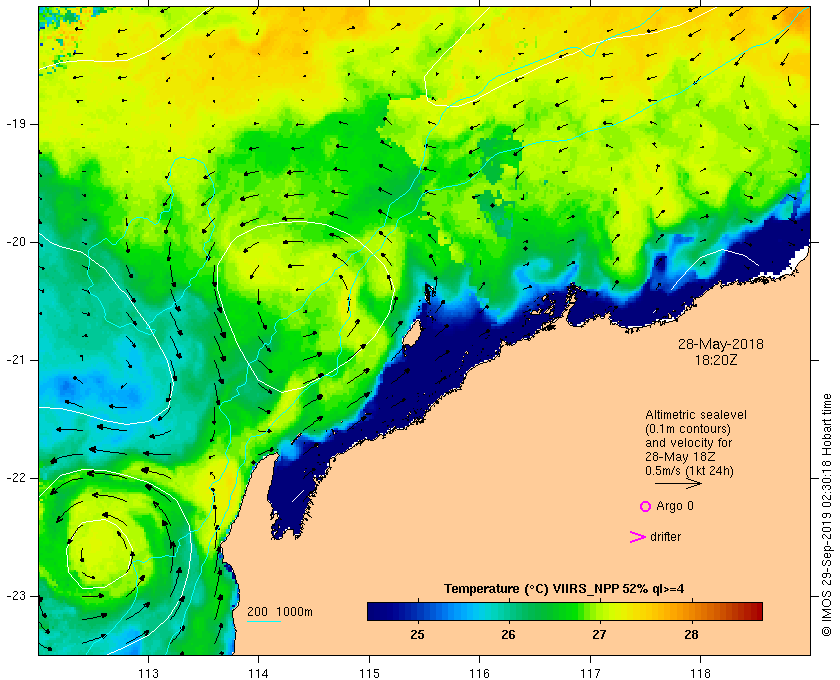The height and width of the screenshot is (680, 840).
Task: Click the latitude axis label -19
Action: coord(15,124)
